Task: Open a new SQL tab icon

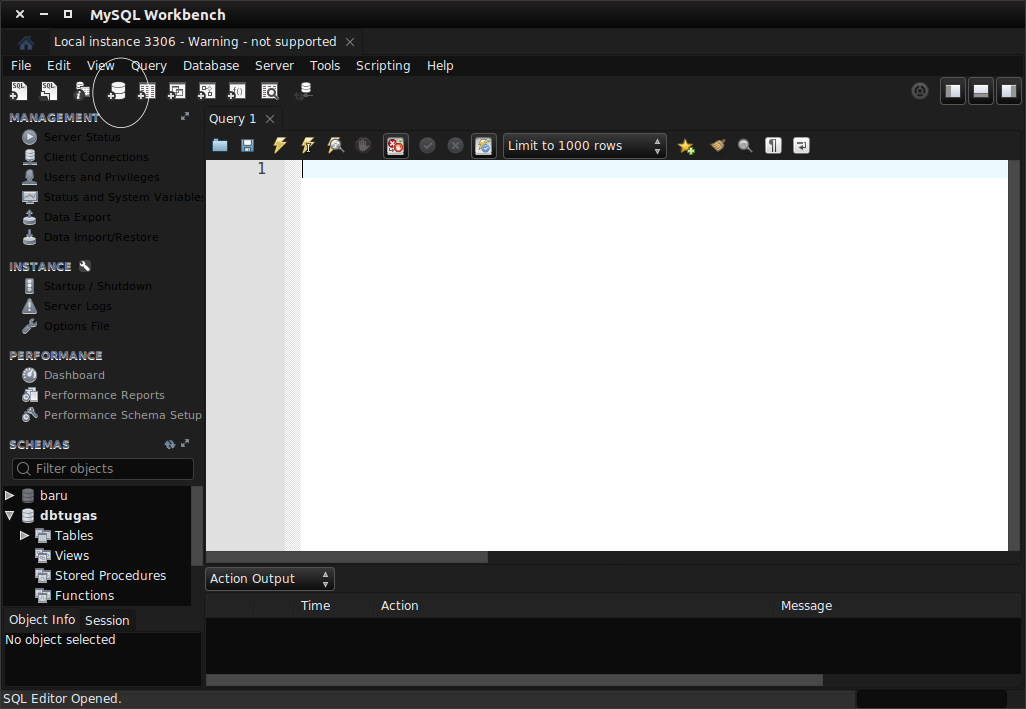Action: (18, 91)
